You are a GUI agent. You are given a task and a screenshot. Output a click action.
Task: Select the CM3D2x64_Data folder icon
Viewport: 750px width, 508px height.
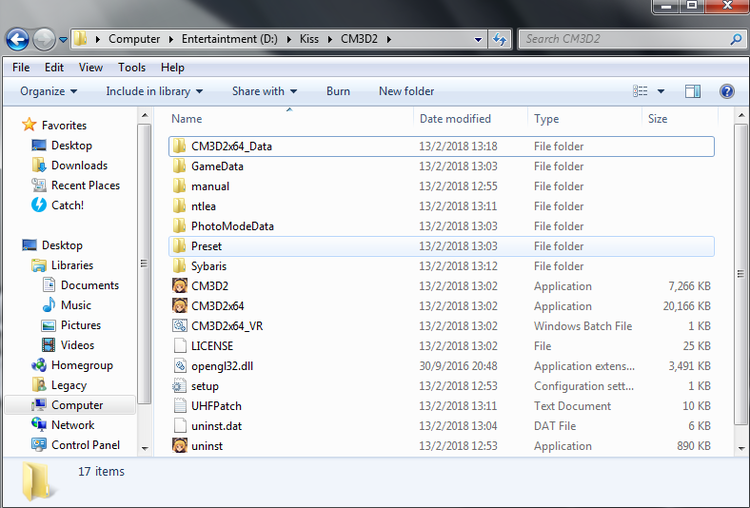[179, 146]
